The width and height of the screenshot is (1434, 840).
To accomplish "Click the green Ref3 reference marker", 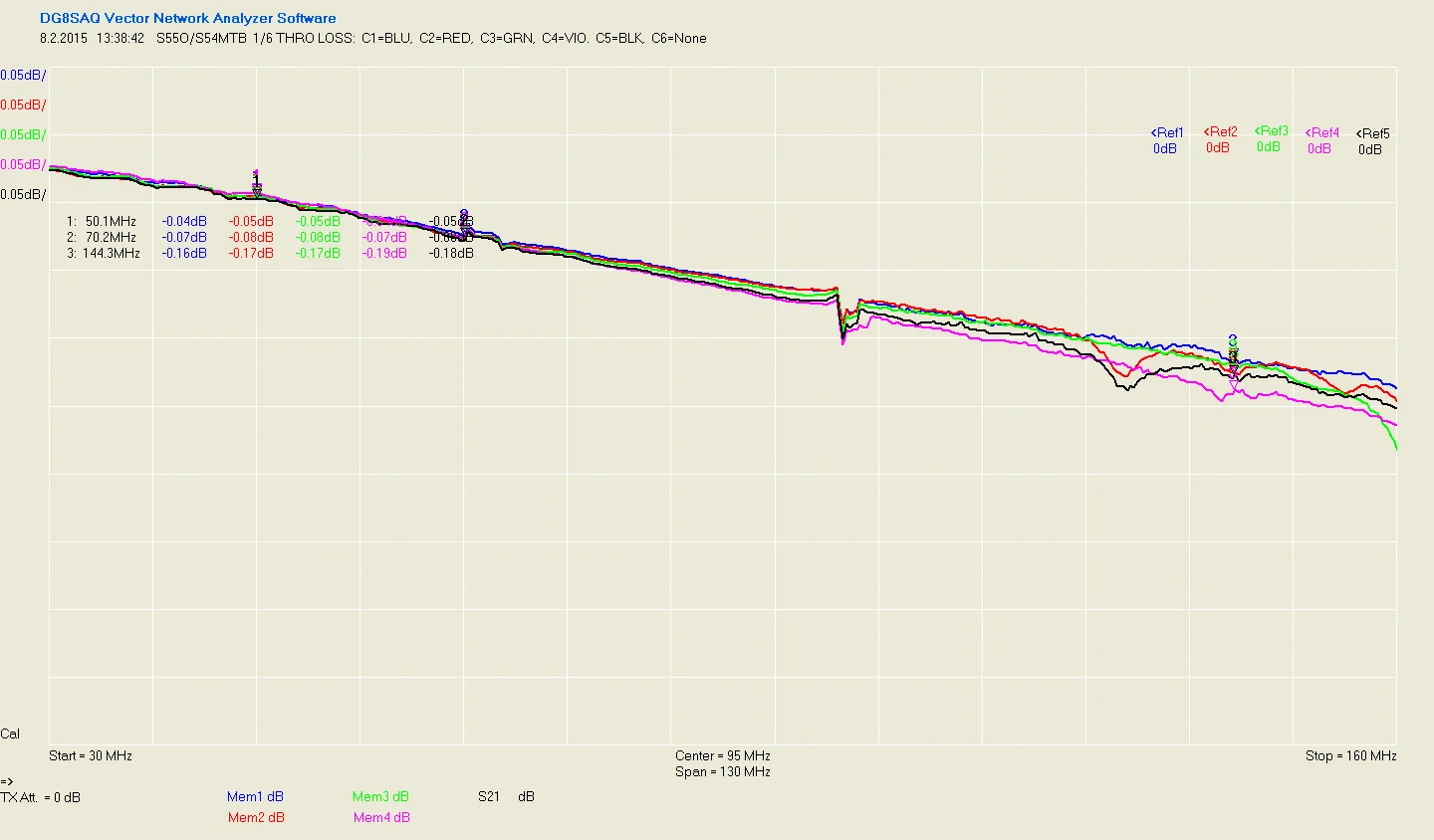I will [1272, 130].
